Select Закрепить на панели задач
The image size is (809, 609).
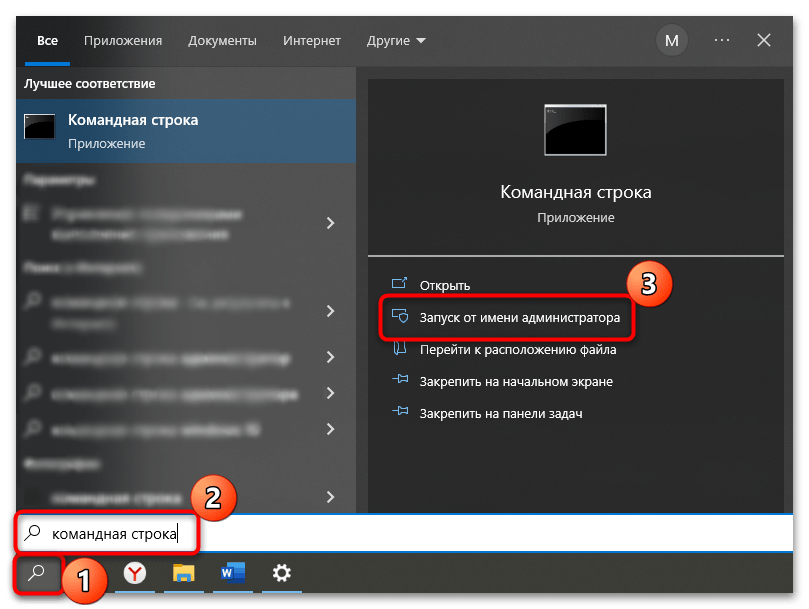(500, 413)
